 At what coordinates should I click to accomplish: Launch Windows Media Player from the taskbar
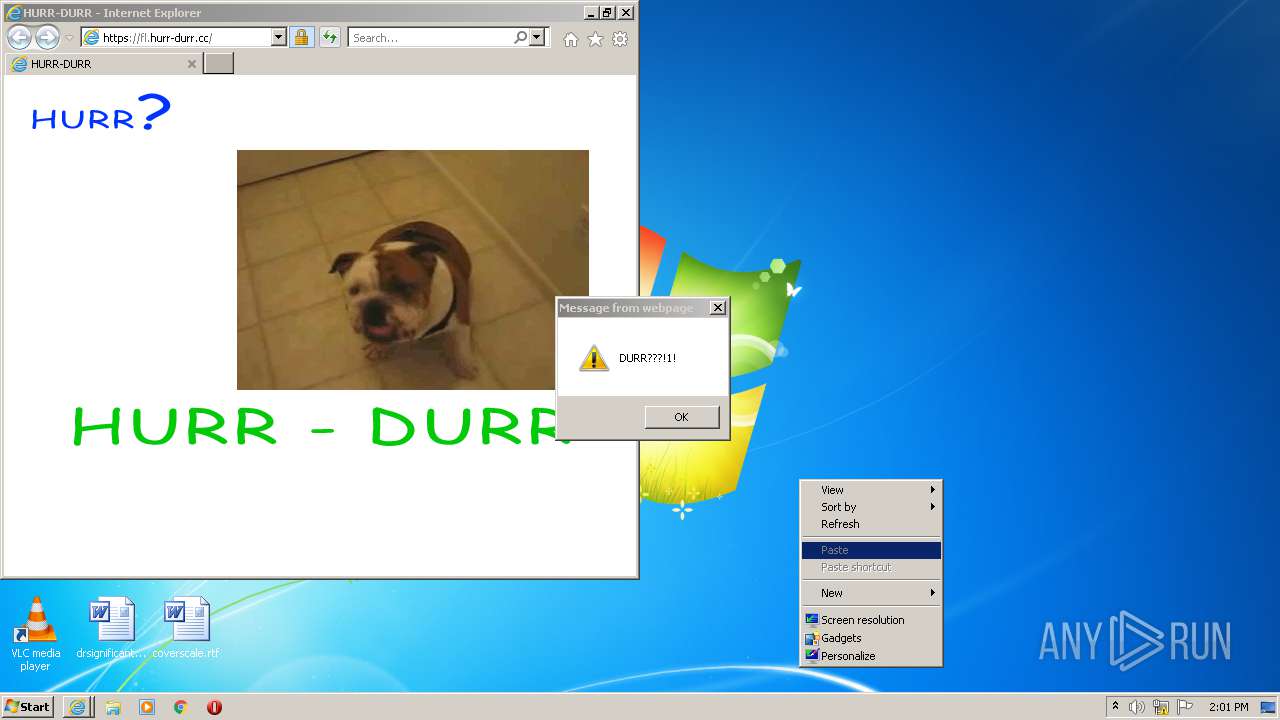[147, 707]
